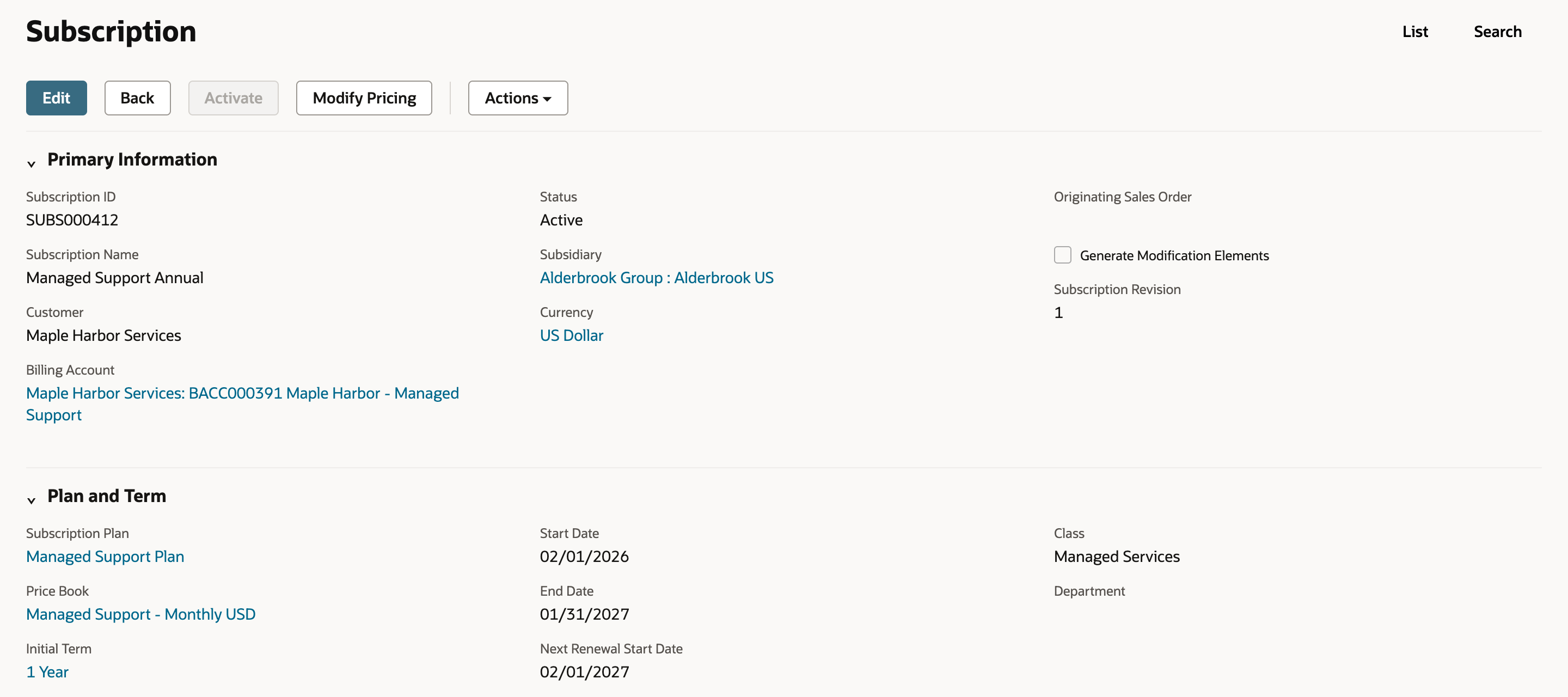1568x697 pixels.
Task: Click start date 02/01/2026
Action: pyautogui.click(x=584, y=557)
